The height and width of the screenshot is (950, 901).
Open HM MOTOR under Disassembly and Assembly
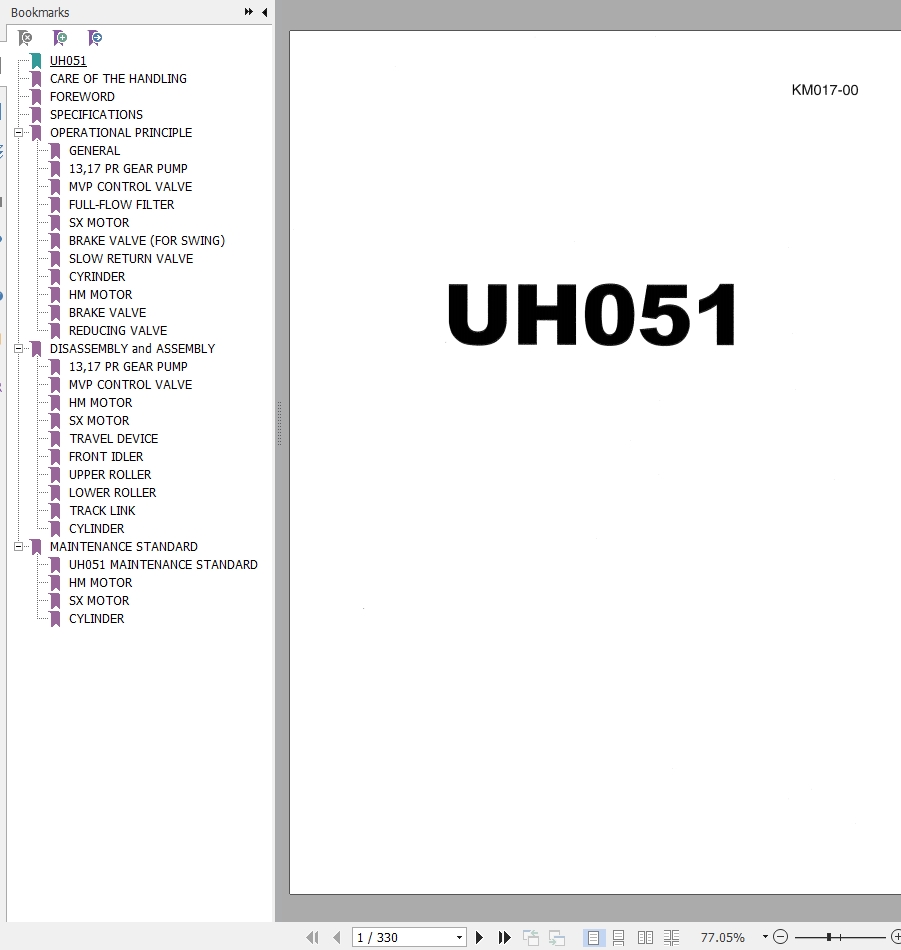pyautogui.click(x=100, y=403)
